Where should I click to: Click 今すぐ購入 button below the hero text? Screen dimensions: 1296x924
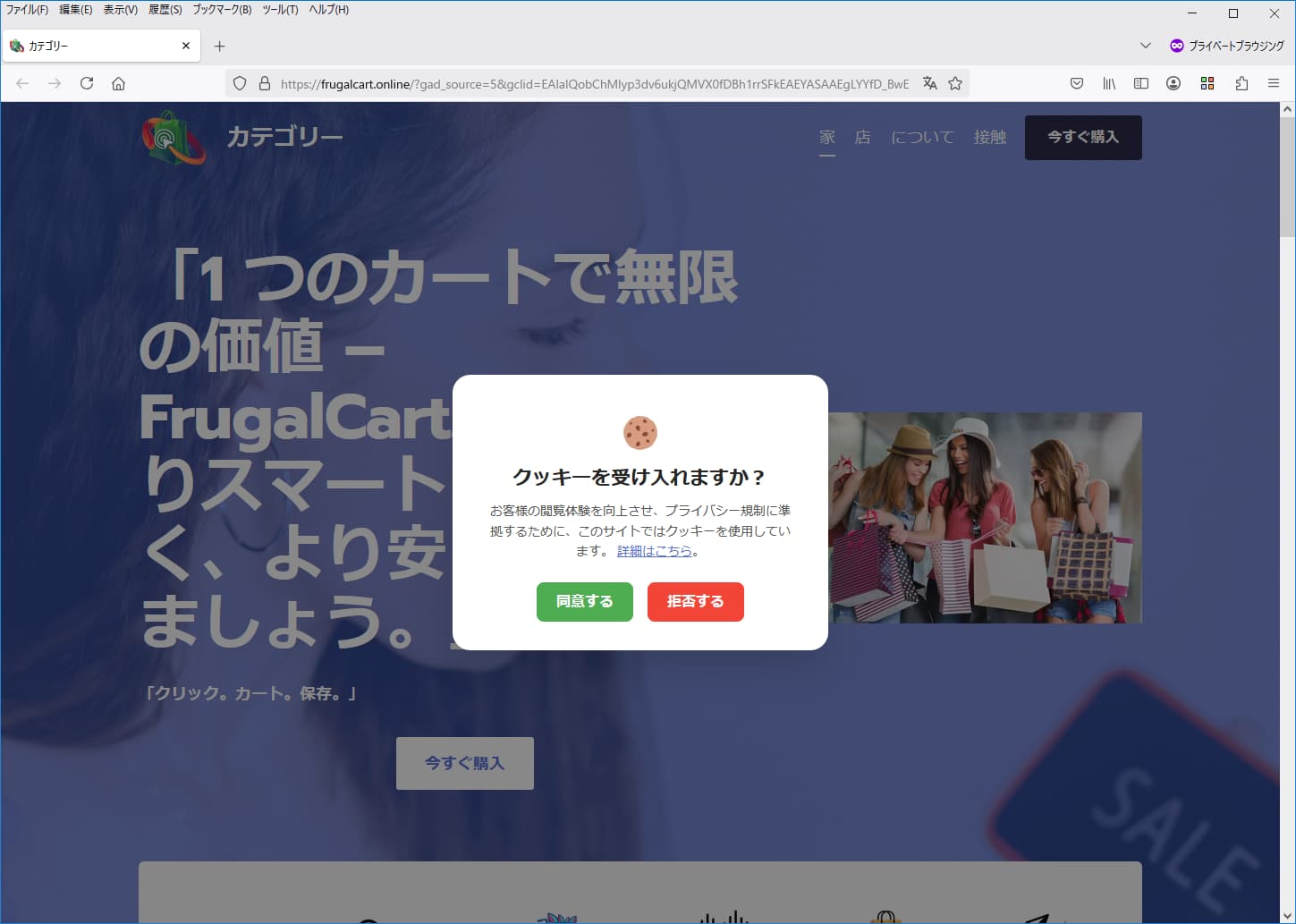click(465, 763)
